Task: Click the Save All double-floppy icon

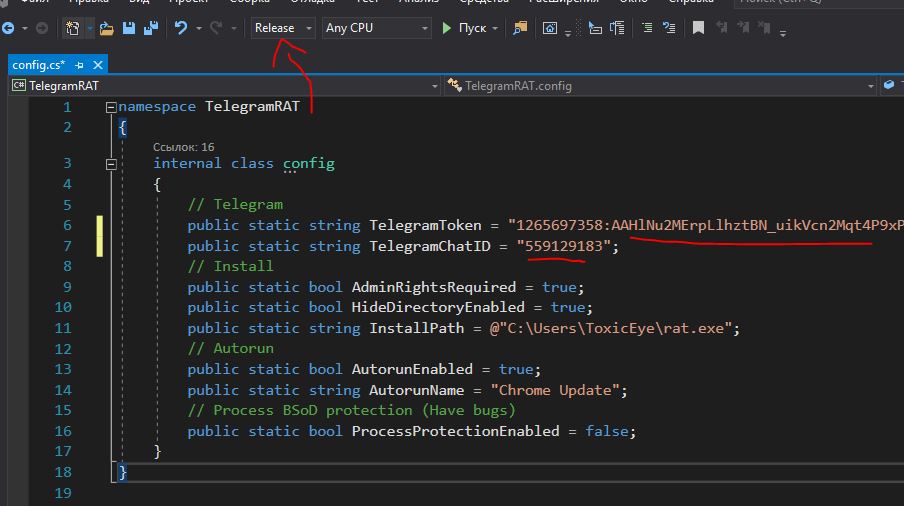Action: point(151,28)
